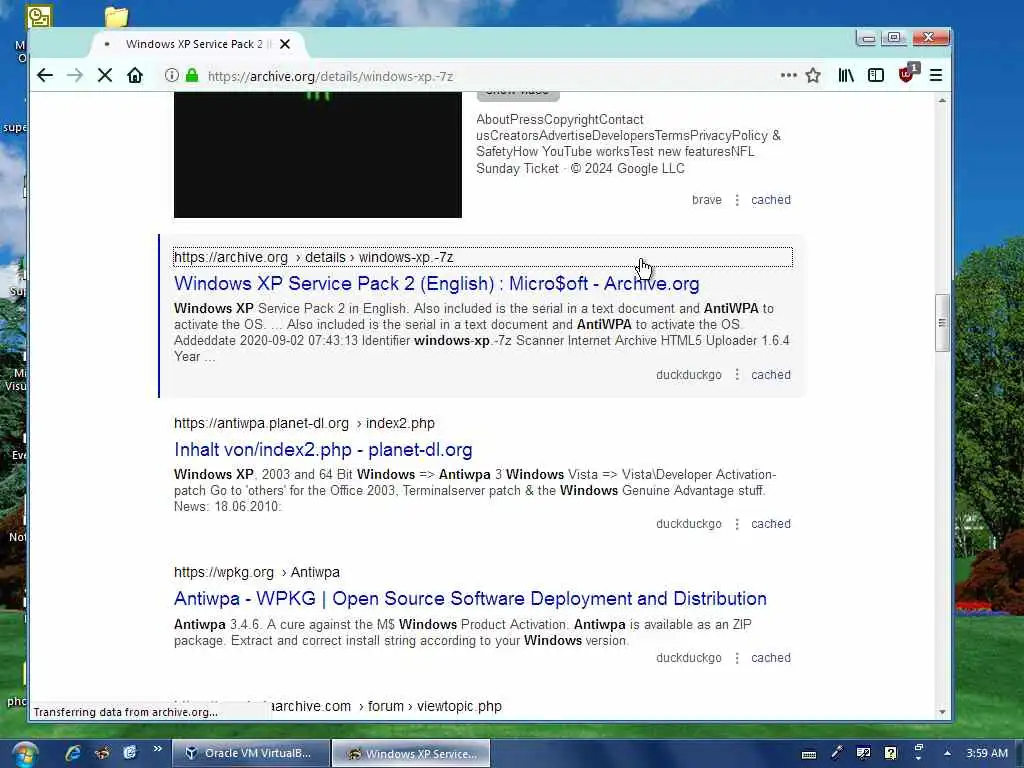Screen dimensions: 1024x768
Task: Expand quick launch overflow chevron
Action: tap(157, 749)
